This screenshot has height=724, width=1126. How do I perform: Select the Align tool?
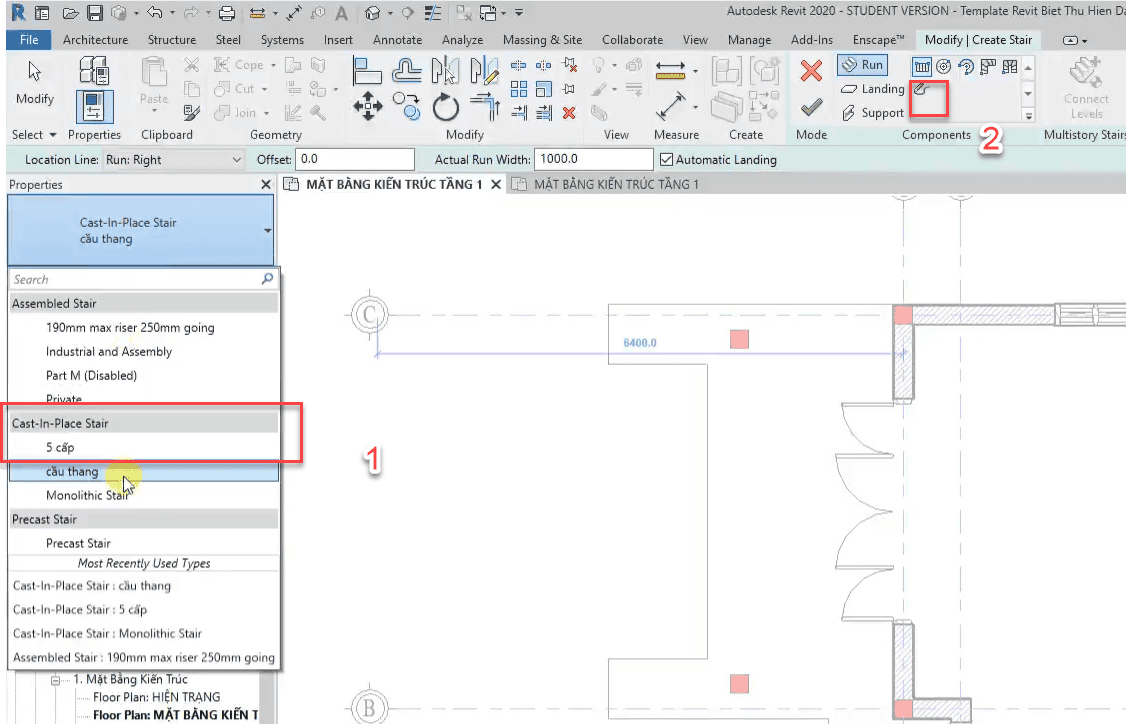(x=367, y=71)
